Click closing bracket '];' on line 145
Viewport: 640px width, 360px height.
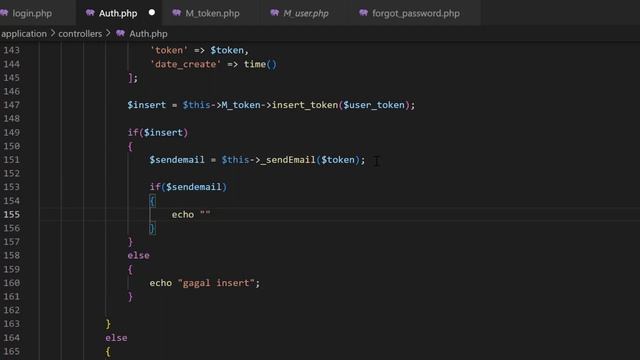pyautogui.click(x=133, y=78)
